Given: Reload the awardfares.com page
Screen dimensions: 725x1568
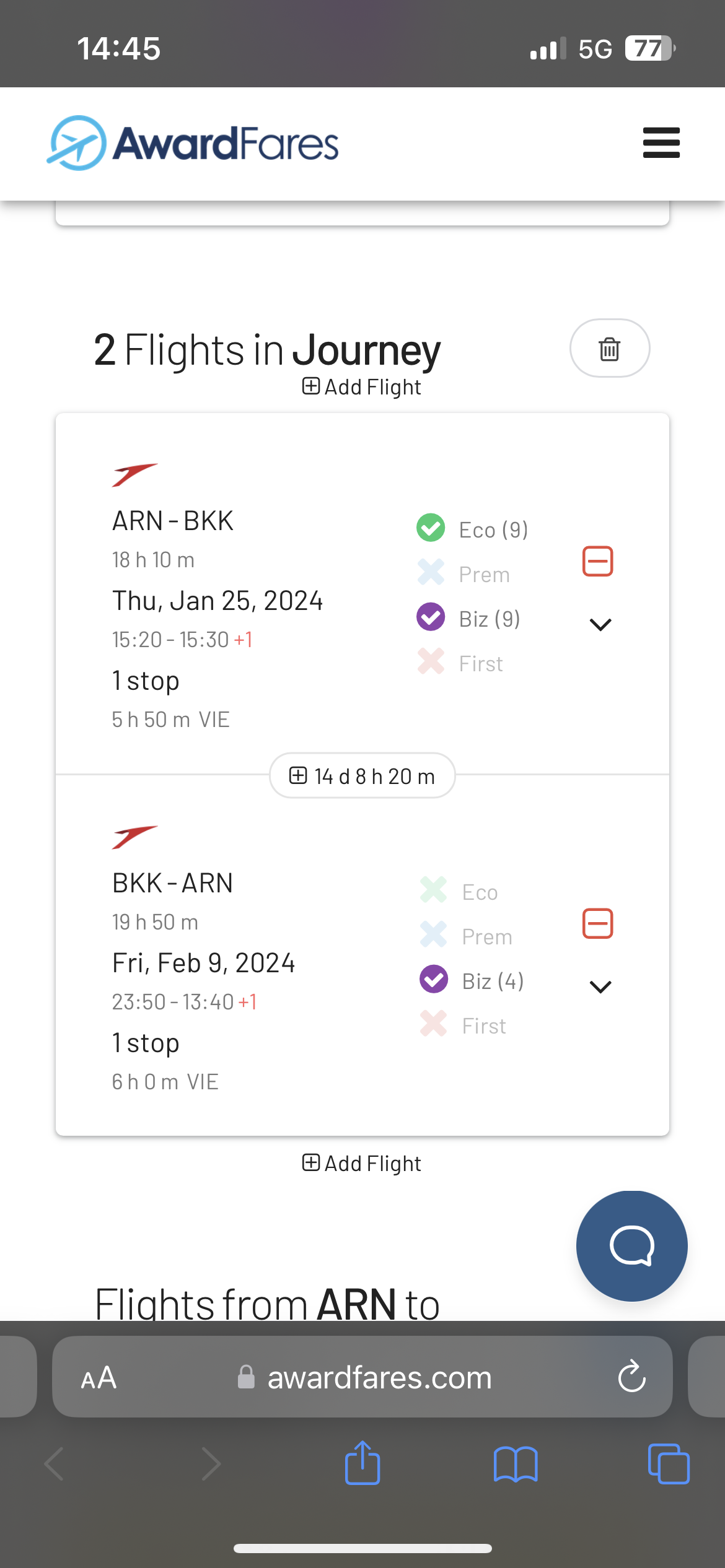Looking at the screenshot, I should (631, 1377).
